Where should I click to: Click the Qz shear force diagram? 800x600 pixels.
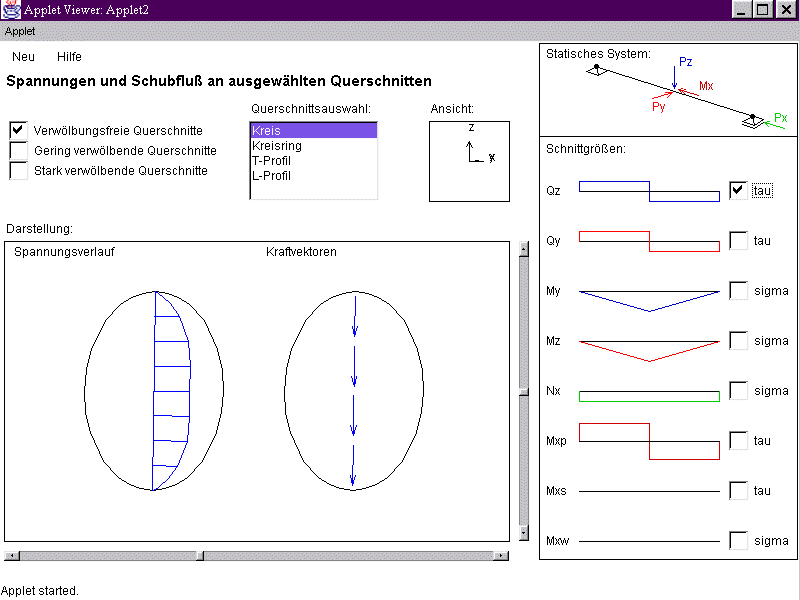tap(649, 191)
